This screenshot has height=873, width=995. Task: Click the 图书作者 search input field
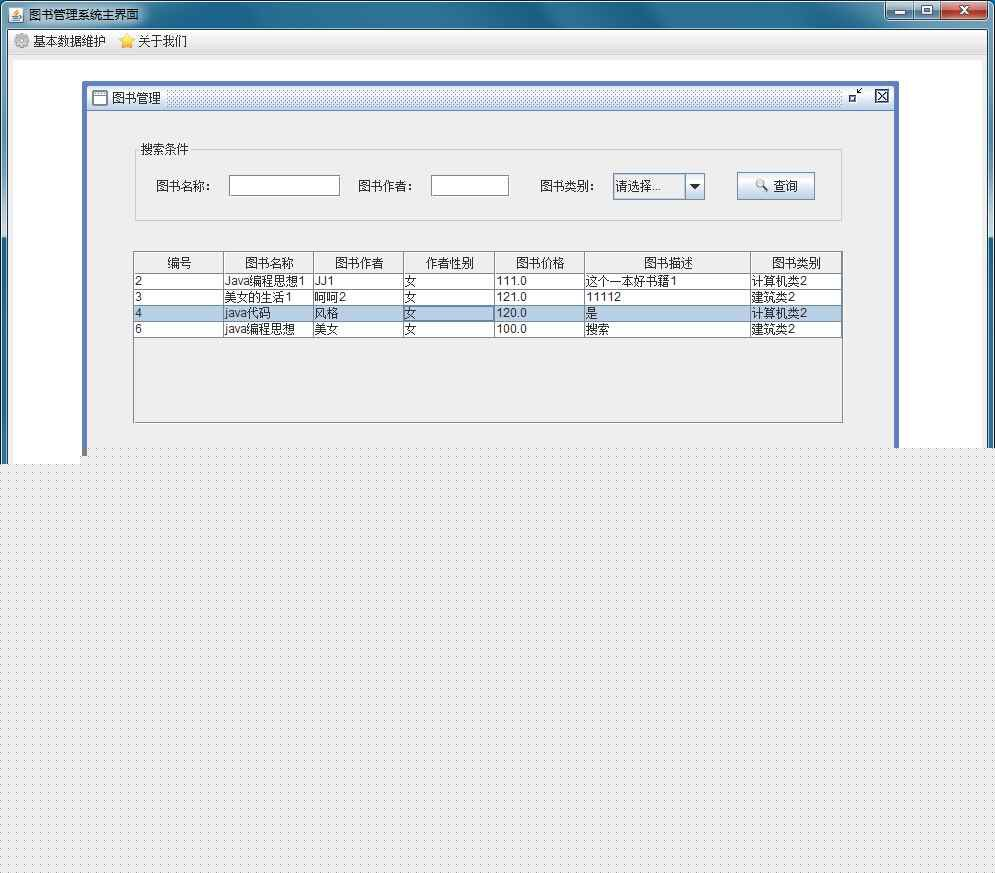(x=470, y=186)
